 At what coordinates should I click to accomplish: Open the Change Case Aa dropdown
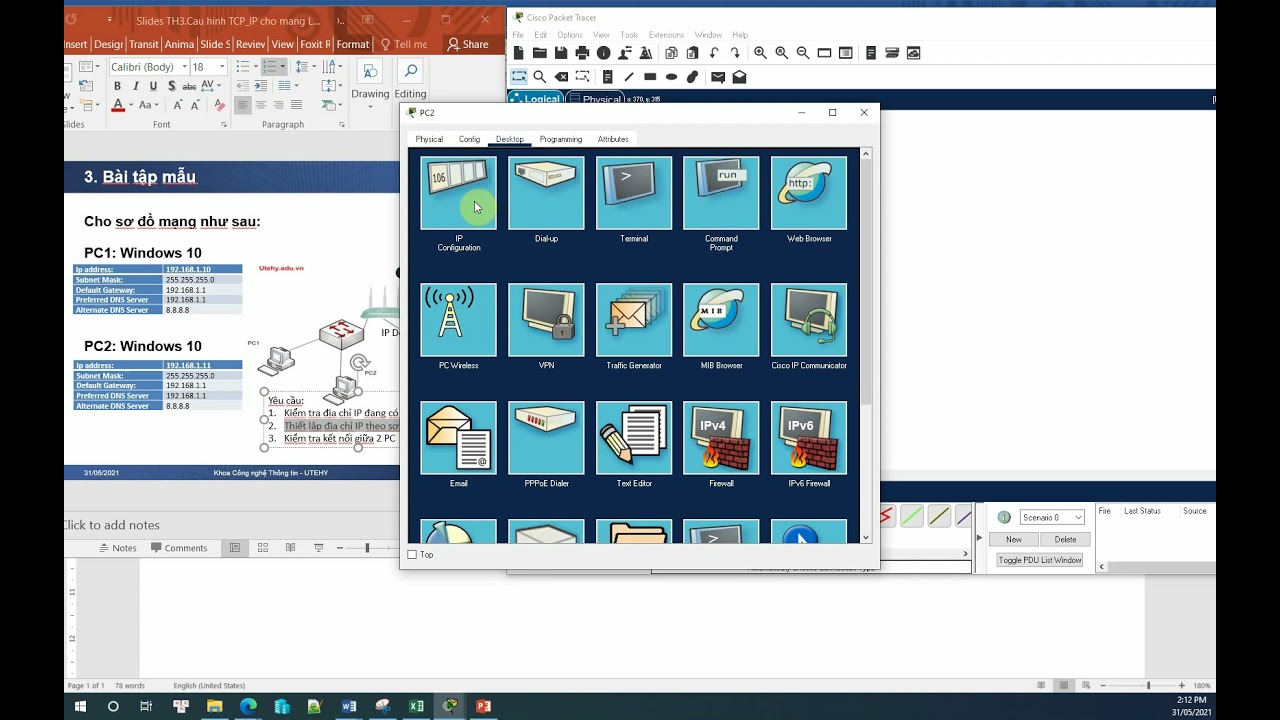point(147,105)
